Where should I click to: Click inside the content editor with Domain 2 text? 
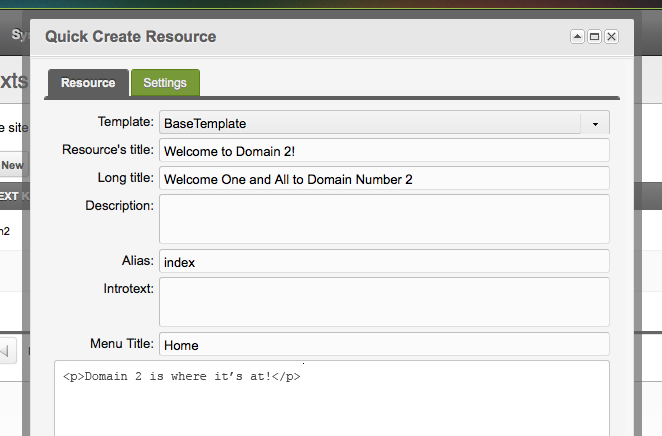click(332, 398)
